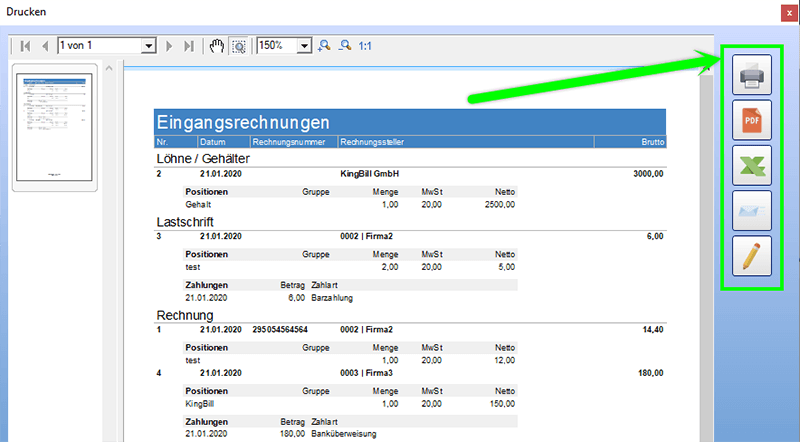Activate the hand pan tool

click(217, 46)
